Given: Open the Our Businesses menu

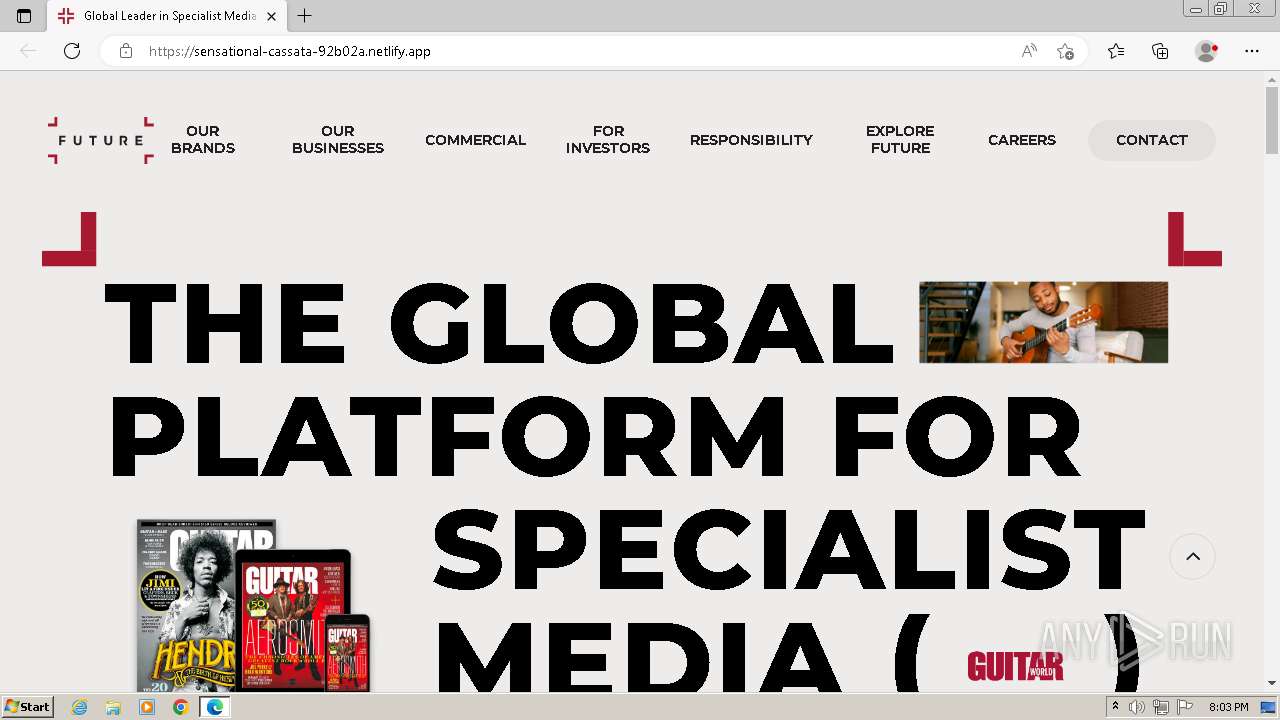Looking at the screenshot, I should click(338, 139).
